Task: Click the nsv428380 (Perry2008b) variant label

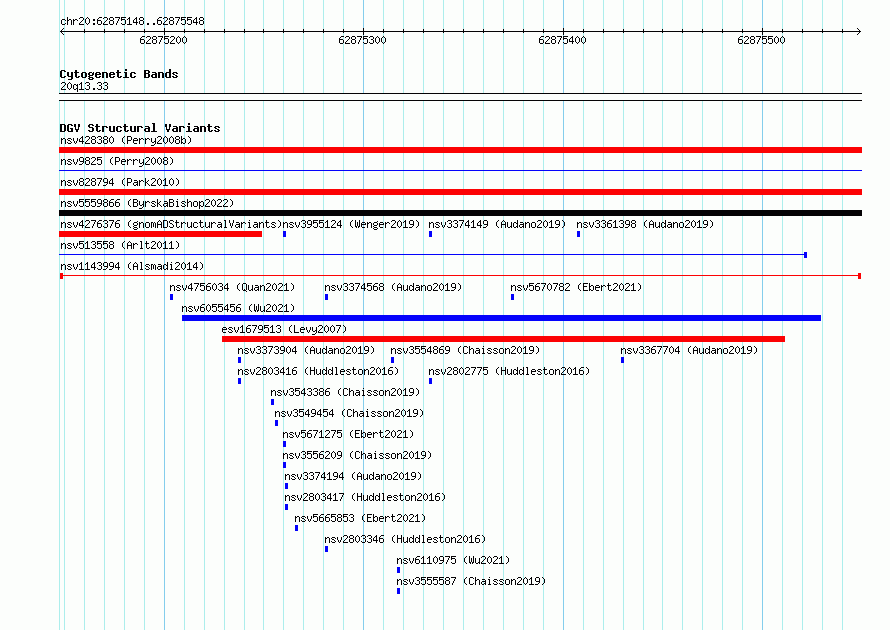Action: click(x=126, y=140)
